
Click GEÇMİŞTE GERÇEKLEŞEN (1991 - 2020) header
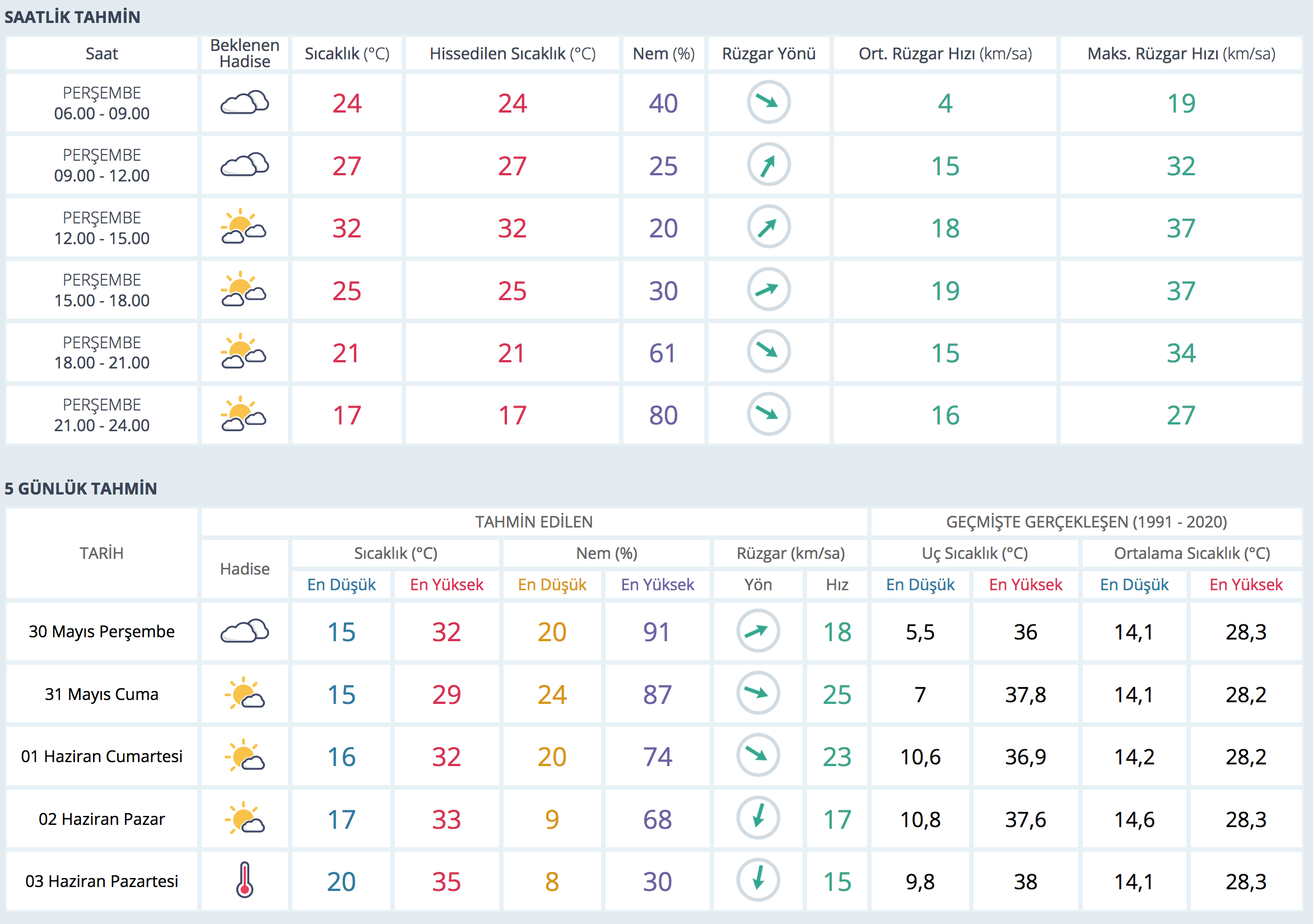click(1086, 521)
